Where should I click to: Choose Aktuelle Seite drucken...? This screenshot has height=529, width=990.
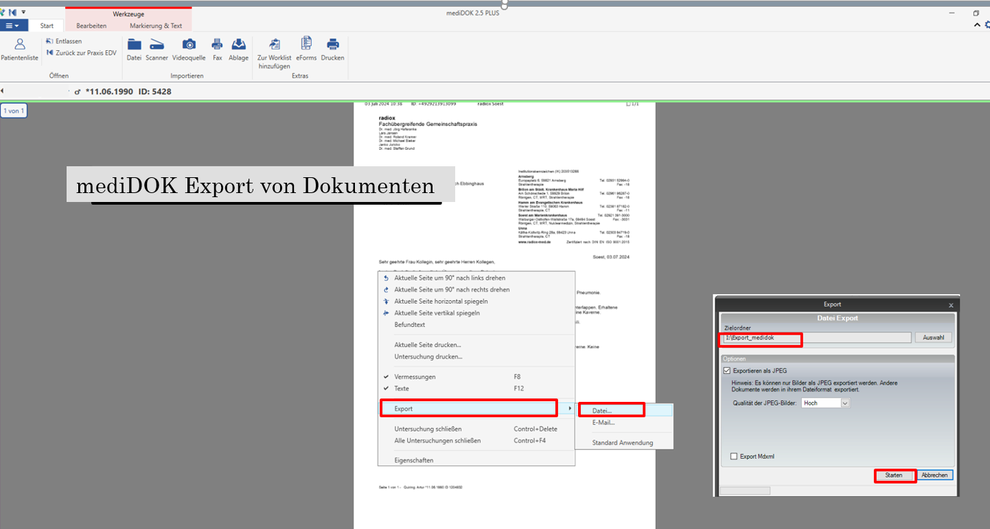pyautogui.click(x=476, y=345)
